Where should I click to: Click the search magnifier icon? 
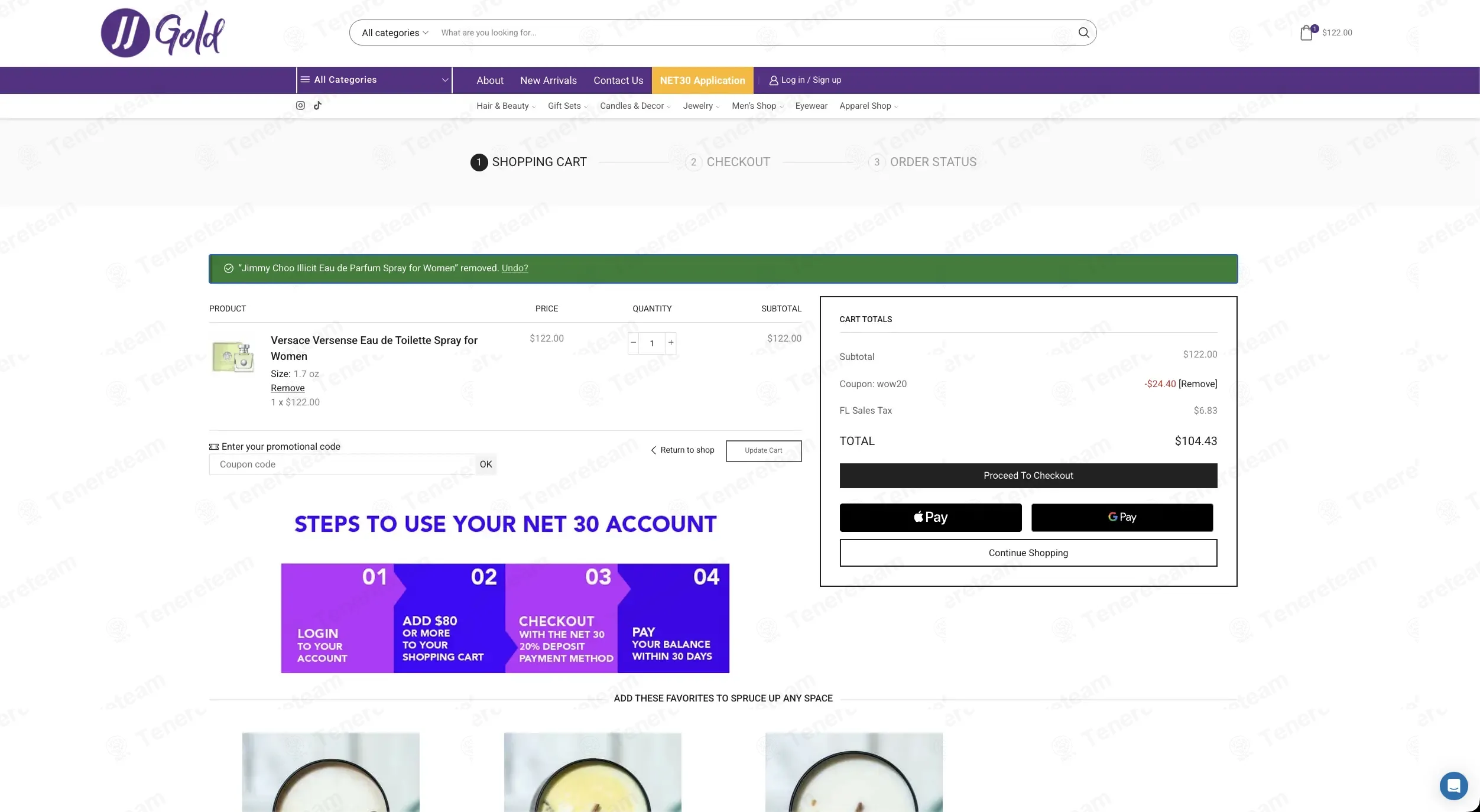(x=1083, y=33)
